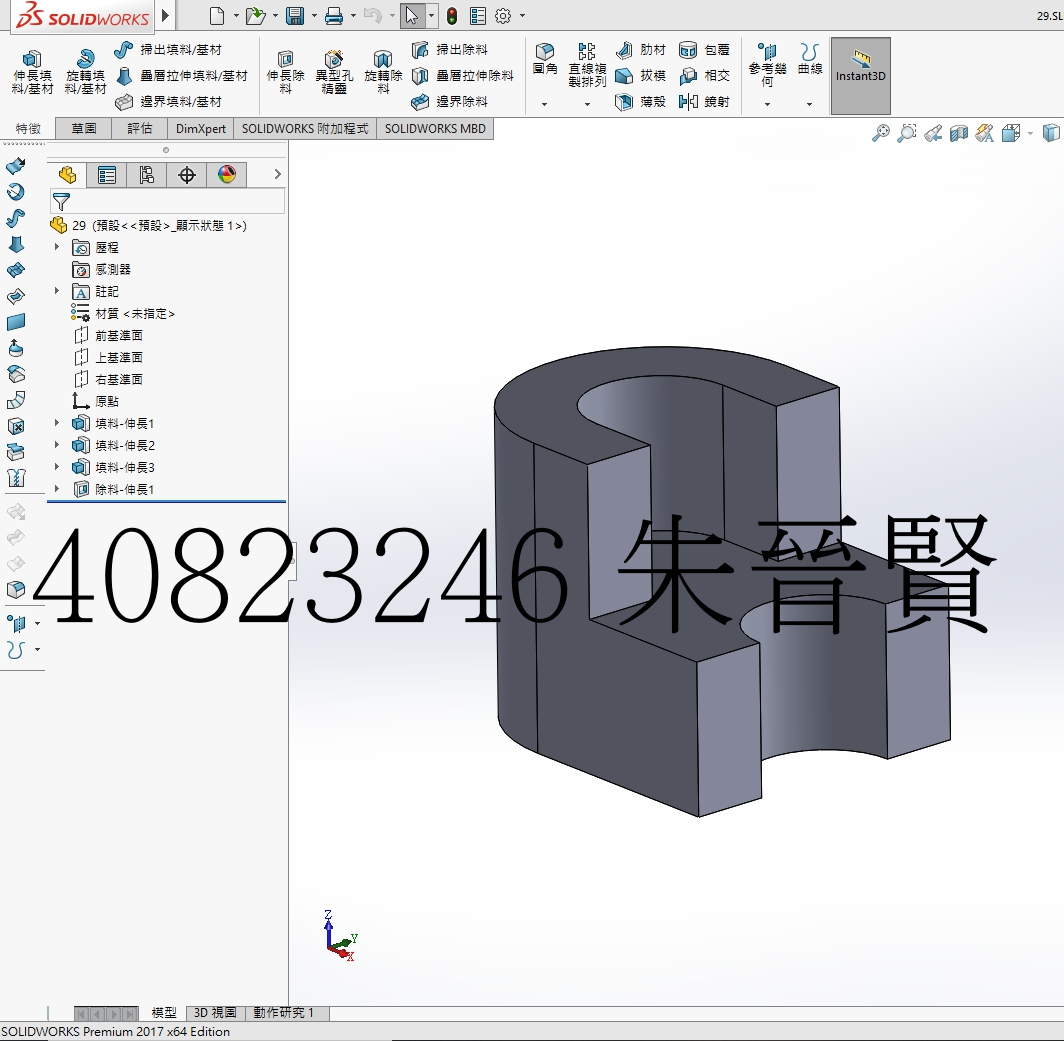Click the Save icon
This screenshot has width=1064, height=1041.
pyautogui.click(x=294, y=16)
